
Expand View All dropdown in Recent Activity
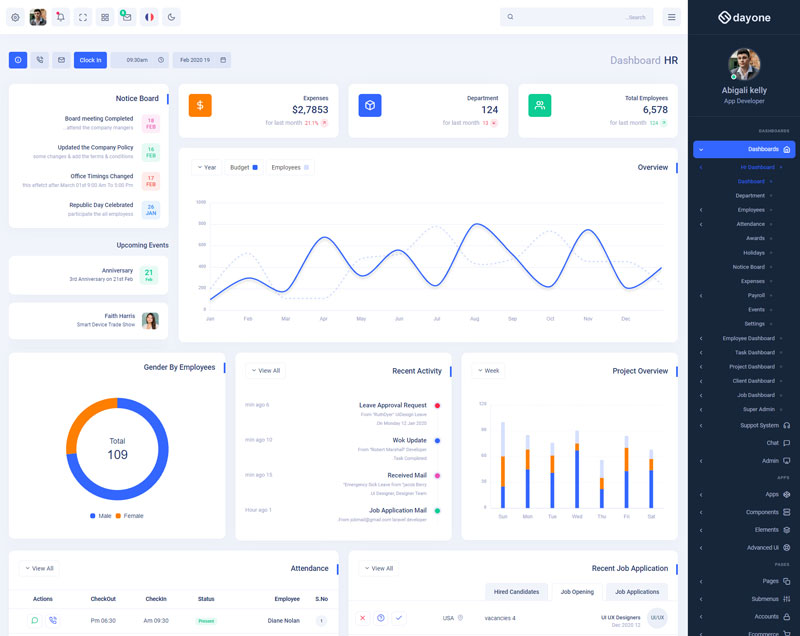pyautogui.click(x=265, y=370)
